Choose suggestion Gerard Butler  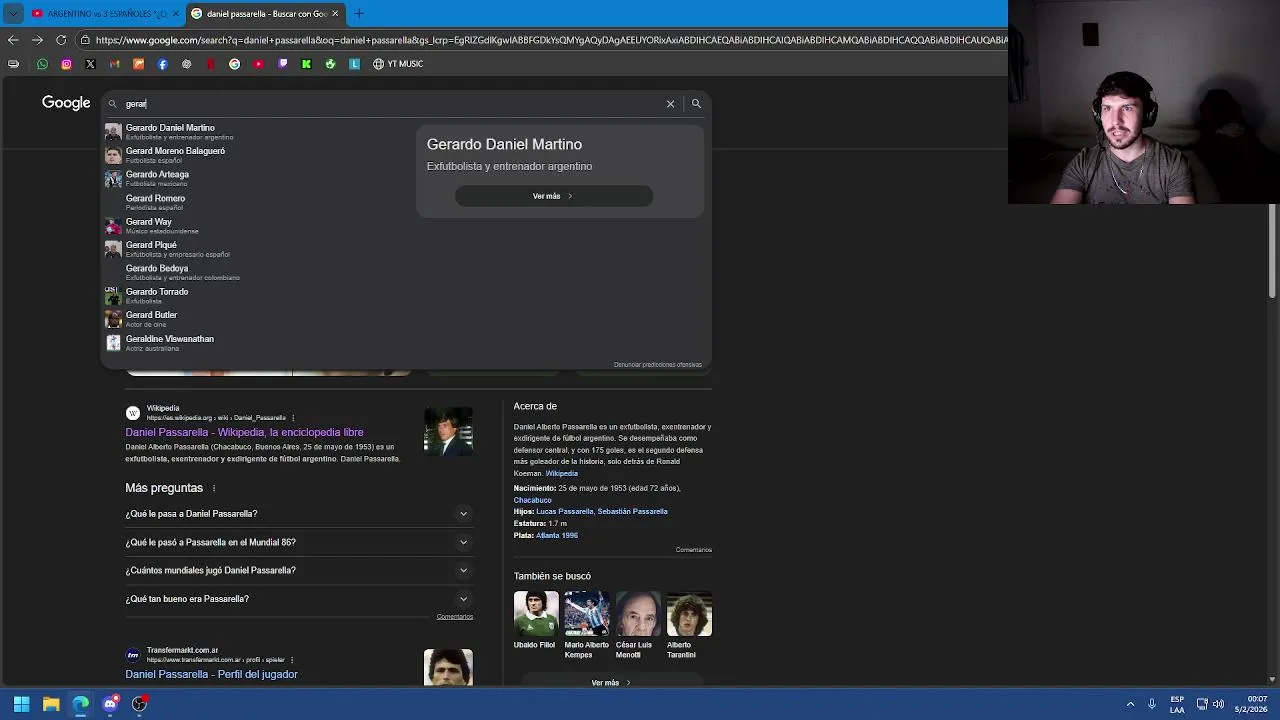257,319
